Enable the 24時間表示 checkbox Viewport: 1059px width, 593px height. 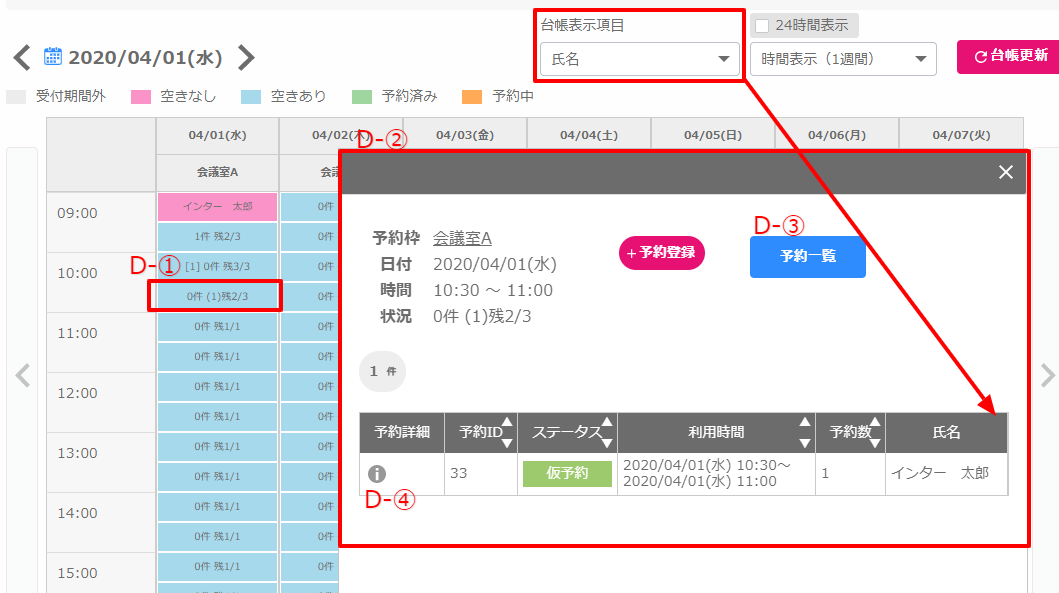coord(762,26)
